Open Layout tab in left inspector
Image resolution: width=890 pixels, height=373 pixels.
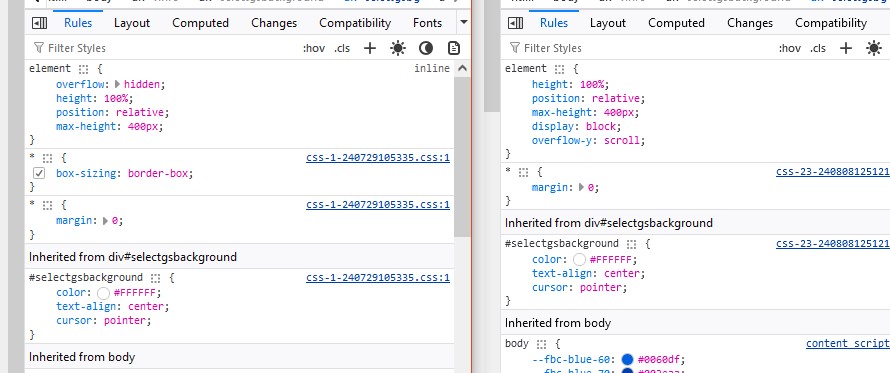[132, 23]
